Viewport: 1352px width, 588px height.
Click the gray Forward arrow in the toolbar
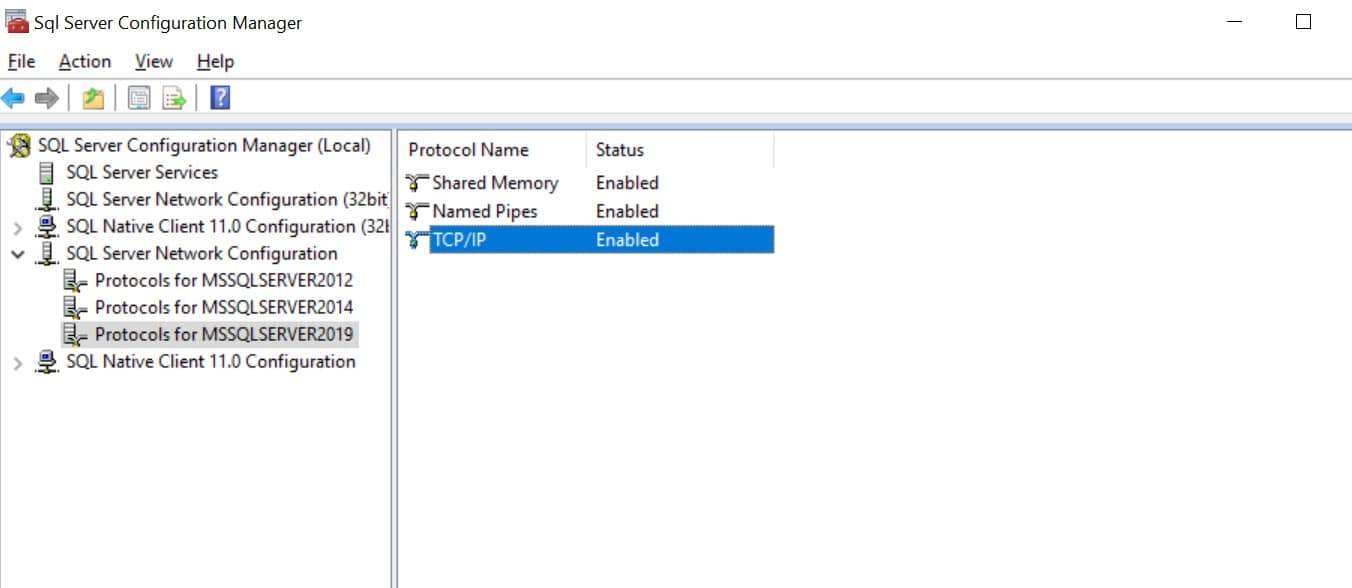46,98
